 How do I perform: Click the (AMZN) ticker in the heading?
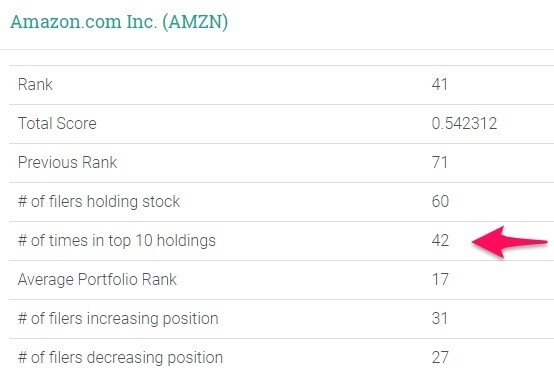click(x=195, y=22)
